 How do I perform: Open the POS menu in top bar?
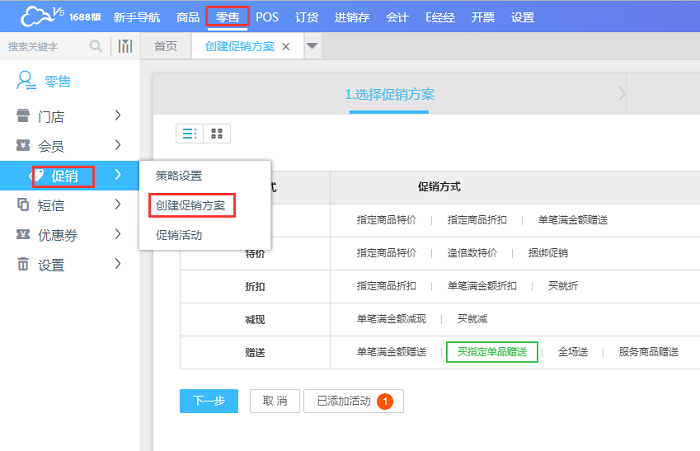click(x=267, y=17)
